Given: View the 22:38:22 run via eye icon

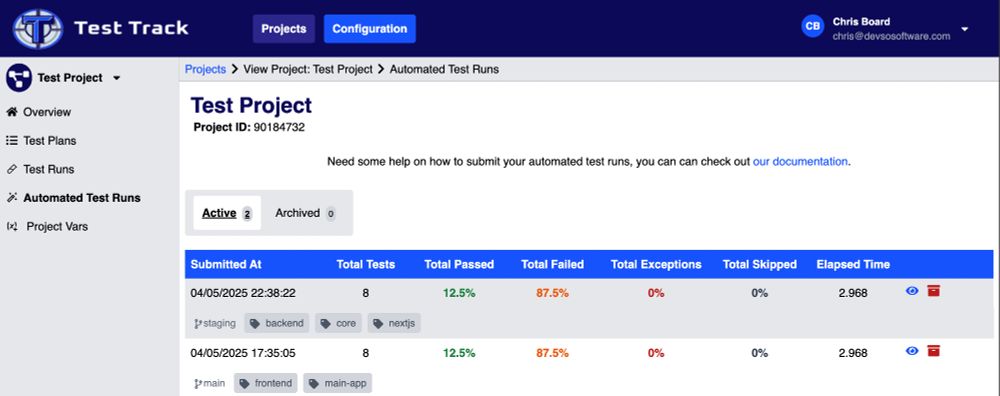Looking at the screenshot, I should (x=912, y=291).
